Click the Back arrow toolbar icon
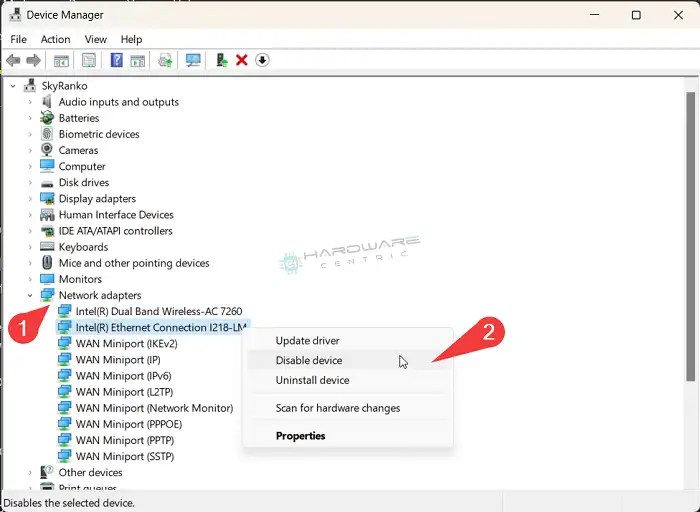Viewport: 700px width, 512px height. [x=13, y=60]
